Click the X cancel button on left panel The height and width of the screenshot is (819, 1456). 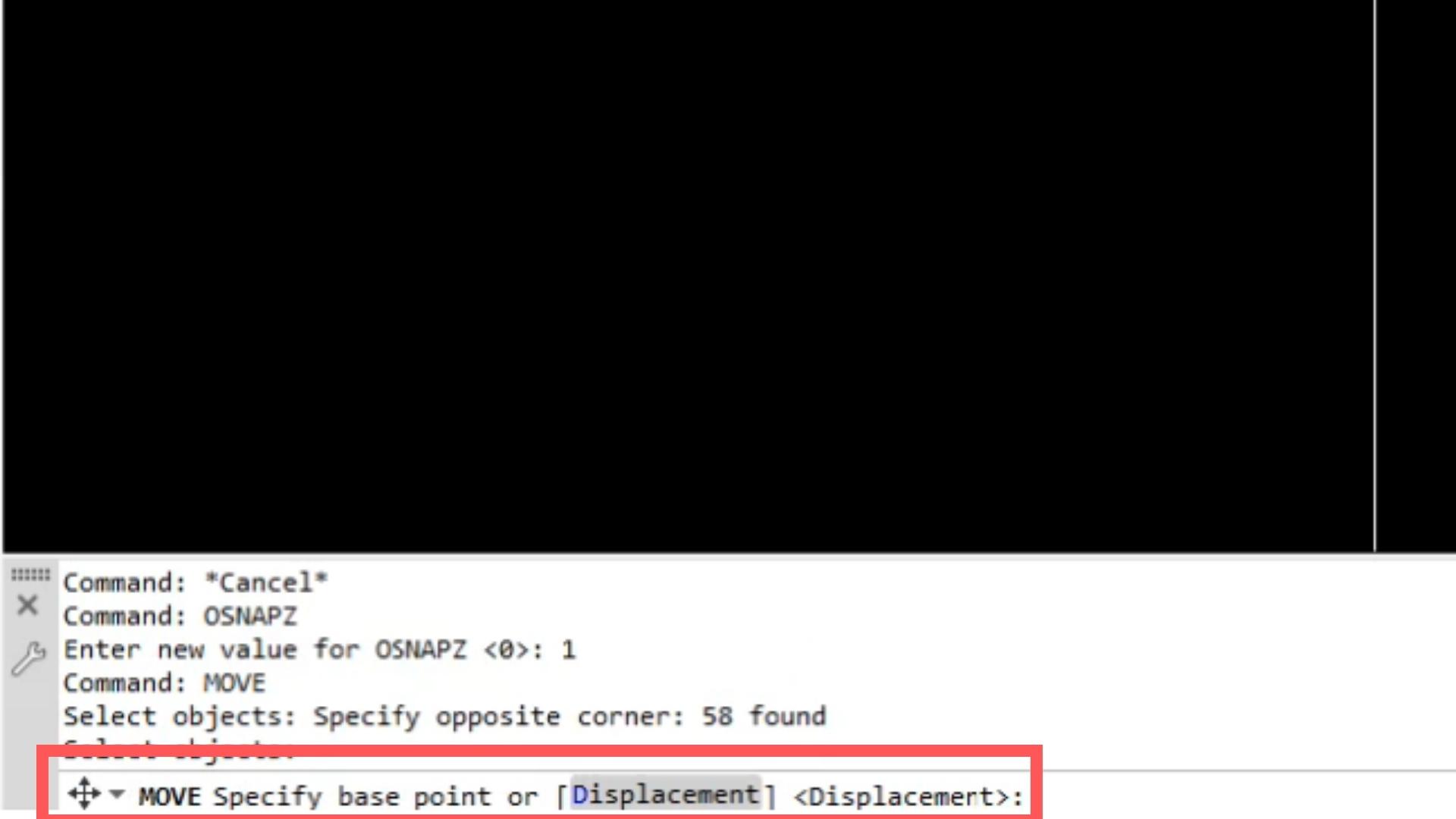(27, 607)
